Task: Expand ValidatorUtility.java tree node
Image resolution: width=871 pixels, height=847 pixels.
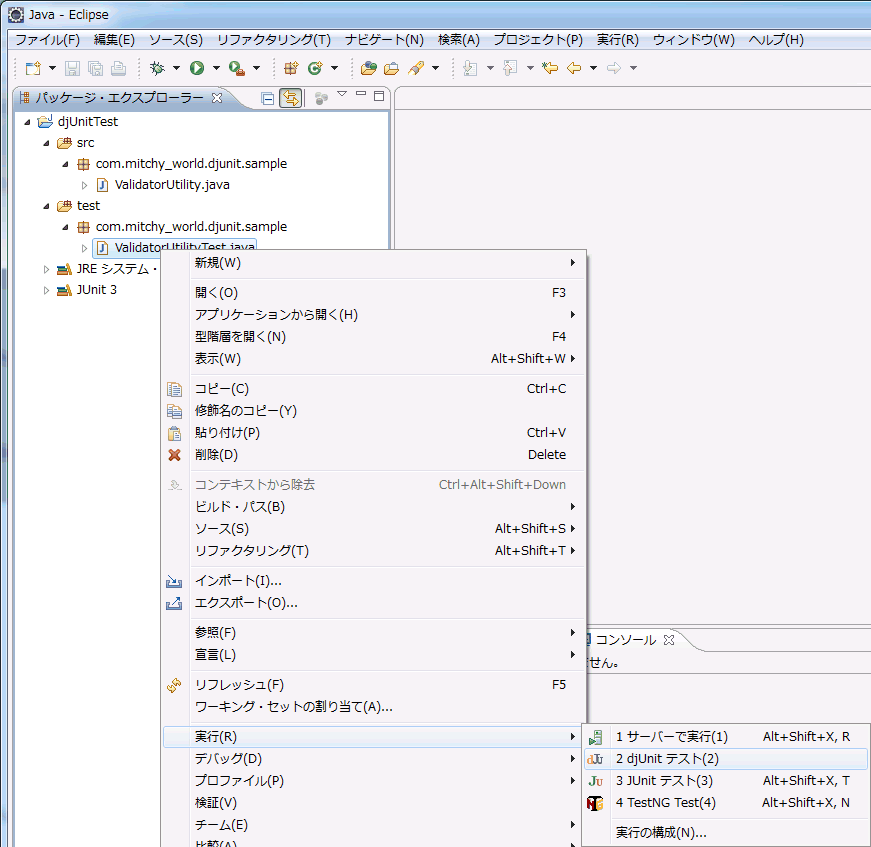Action: pyautogui.click(x=84, y=185)
